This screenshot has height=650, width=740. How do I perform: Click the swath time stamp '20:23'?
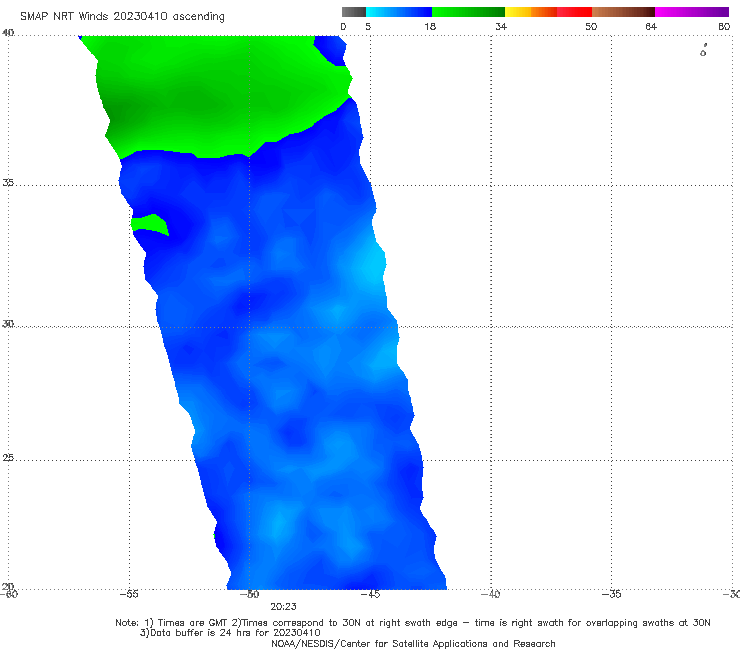(283, 607)
